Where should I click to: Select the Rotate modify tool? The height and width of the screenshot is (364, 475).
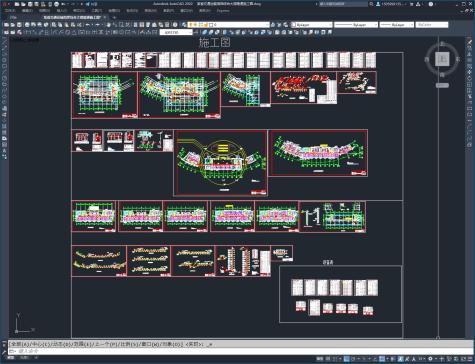tap(470, 78)
